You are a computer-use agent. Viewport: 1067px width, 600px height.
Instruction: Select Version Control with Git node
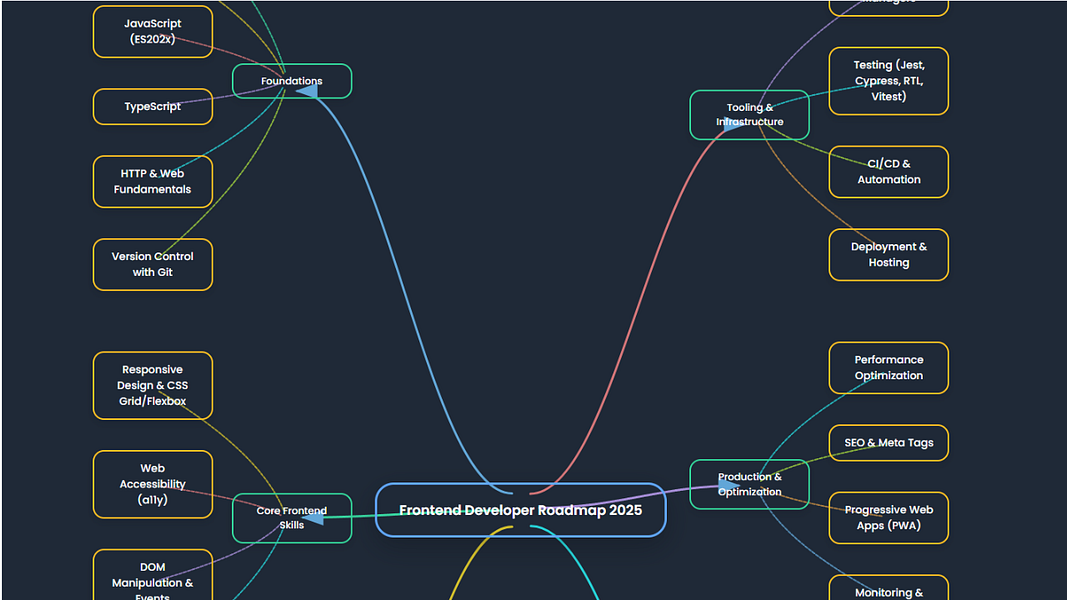[x=152, y=265]
